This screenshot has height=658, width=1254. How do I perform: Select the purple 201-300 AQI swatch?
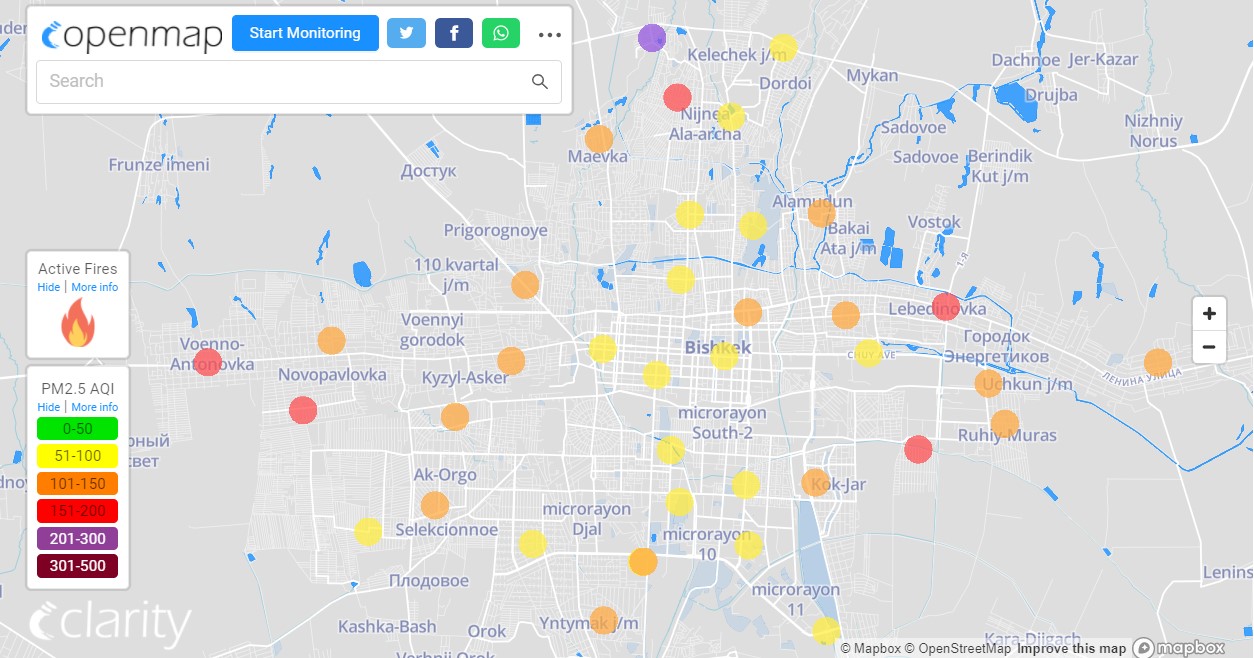click(77, 539)
